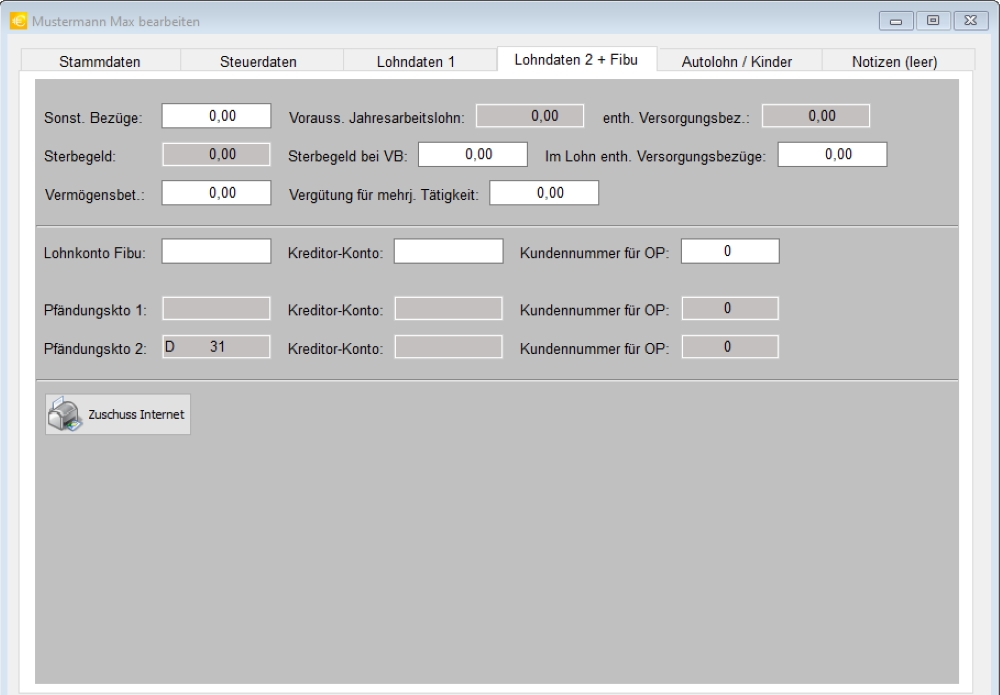Image resolution: width=1000 pixels, height=695 pixels.
Task: Click the Sterbegeld bei VB label
Action: 348,156
